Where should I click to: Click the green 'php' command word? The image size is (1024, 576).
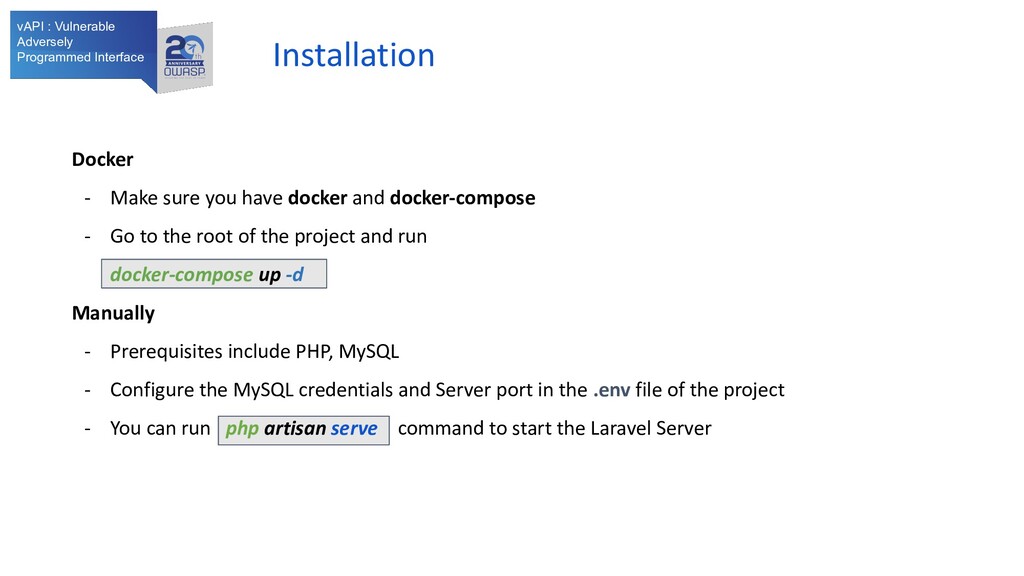pyautogui.click(x=242, y=429)
